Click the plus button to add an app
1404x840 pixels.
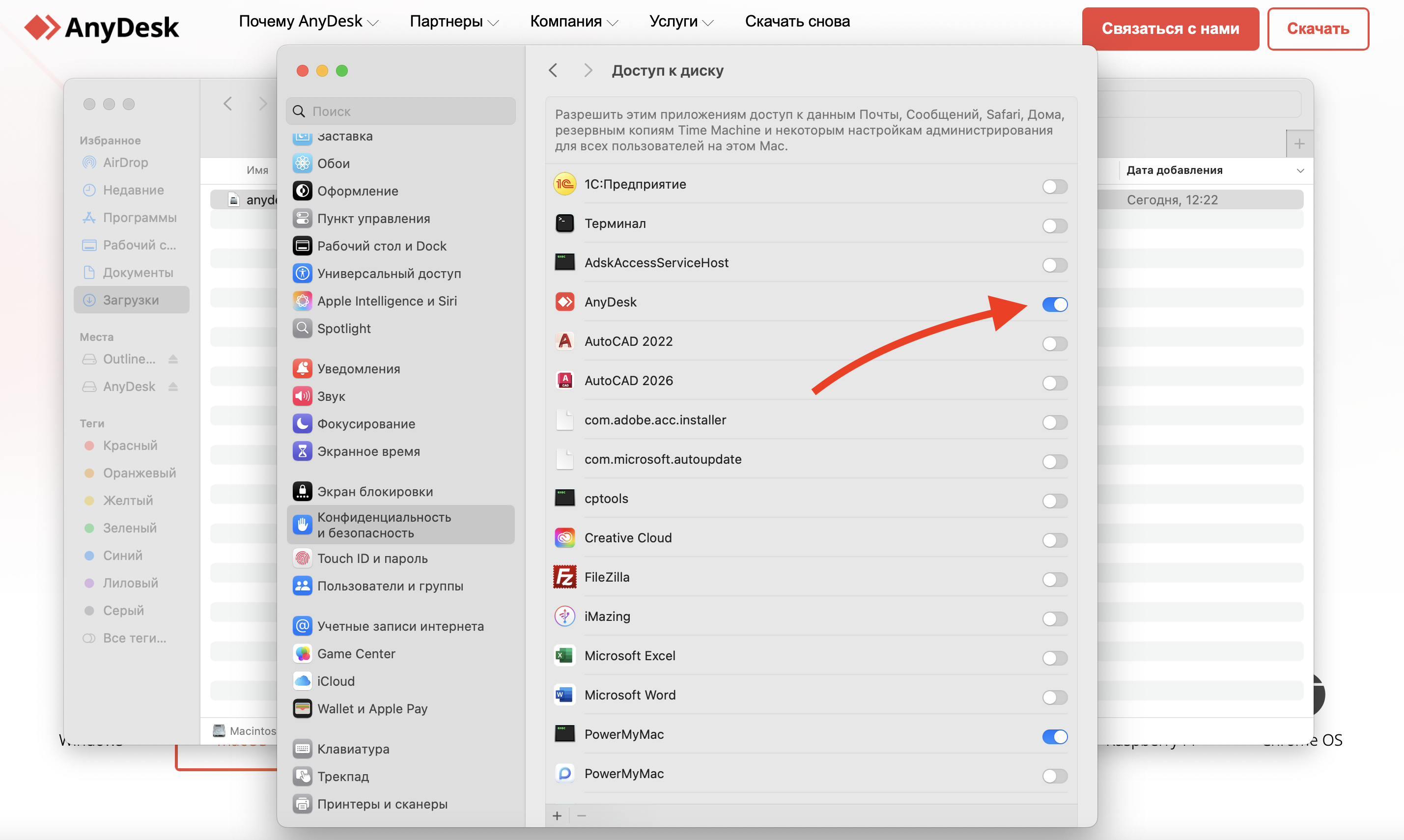pyautogui.click(x=558, y=815)
